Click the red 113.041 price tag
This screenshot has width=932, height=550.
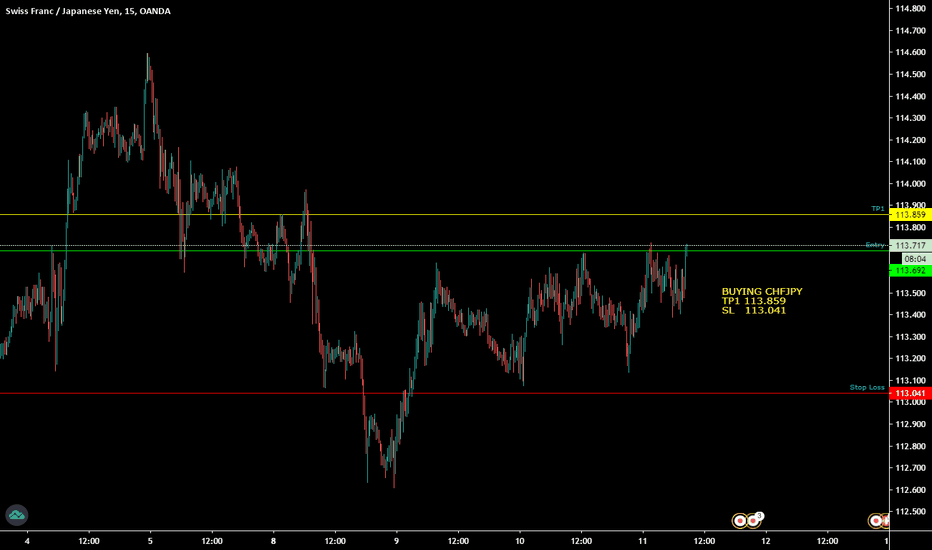point(910,393)
